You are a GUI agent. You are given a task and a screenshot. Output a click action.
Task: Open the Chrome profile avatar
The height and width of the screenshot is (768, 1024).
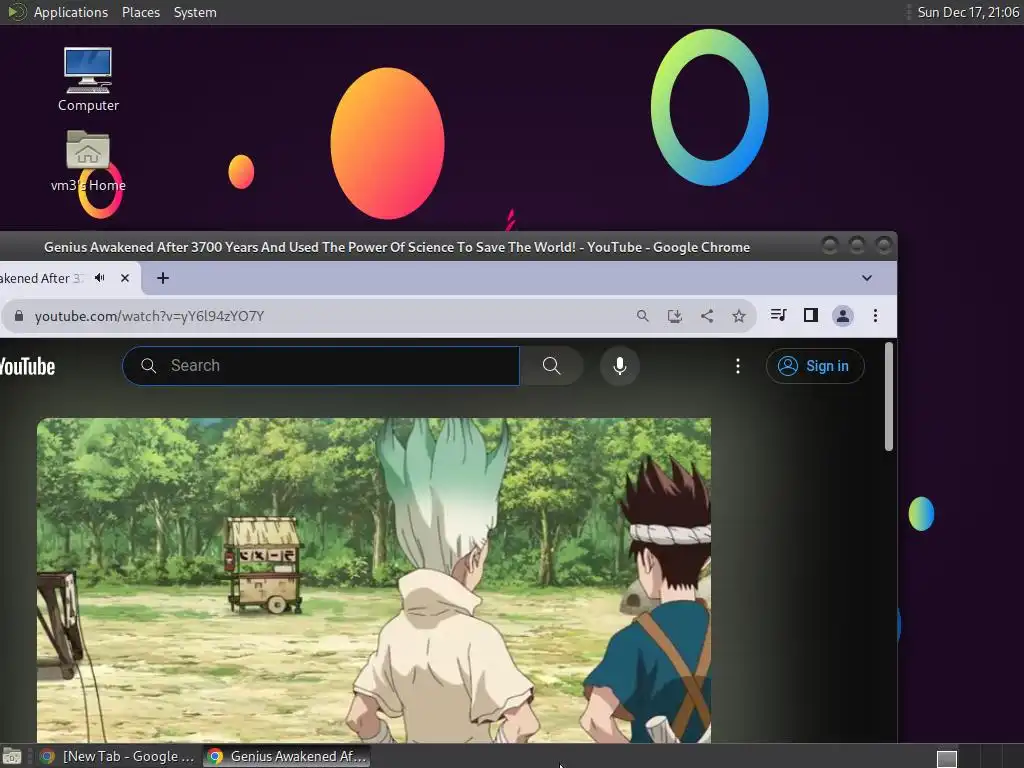[x=842, y=316]
